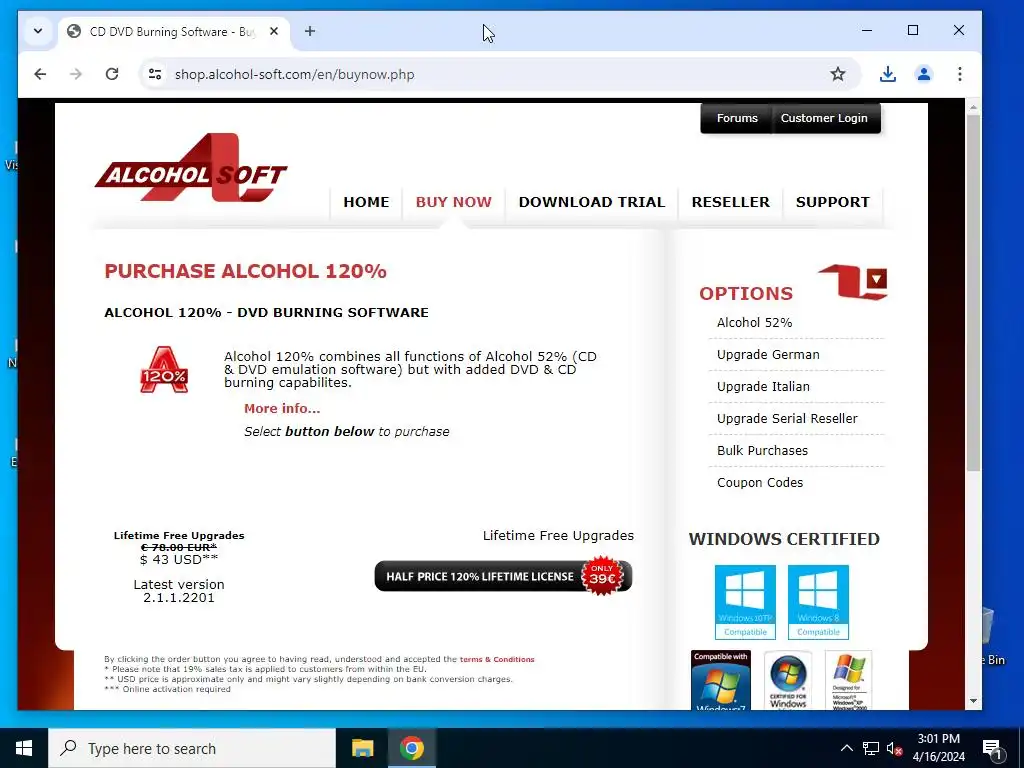
Task: Click 'Latest version 2.1.1.2201' text
Action: click(179, 590)
